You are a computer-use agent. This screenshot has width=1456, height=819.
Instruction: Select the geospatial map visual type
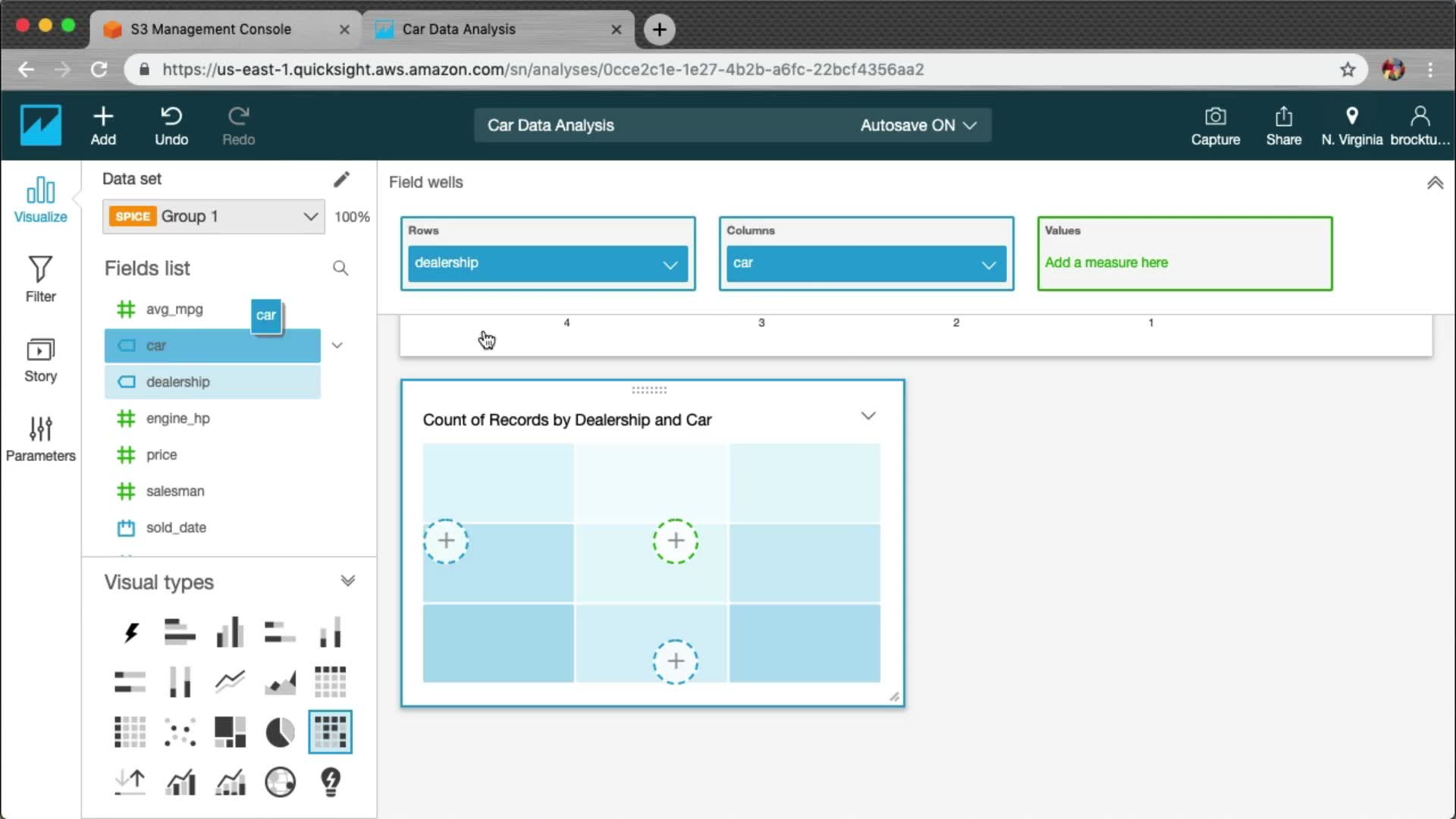click(x=280, y=782)
